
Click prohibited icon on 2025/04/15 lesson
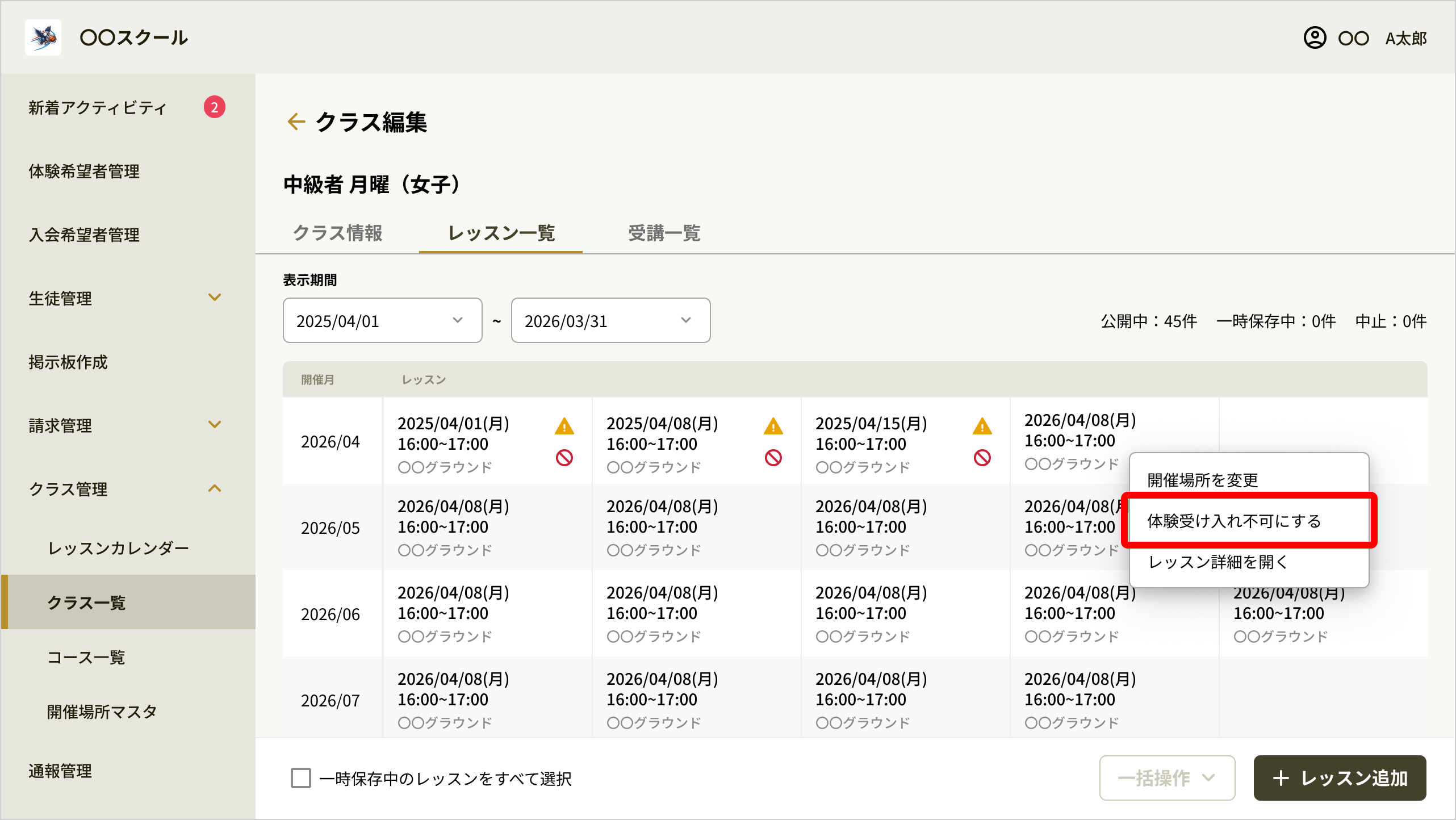[982, 458]
